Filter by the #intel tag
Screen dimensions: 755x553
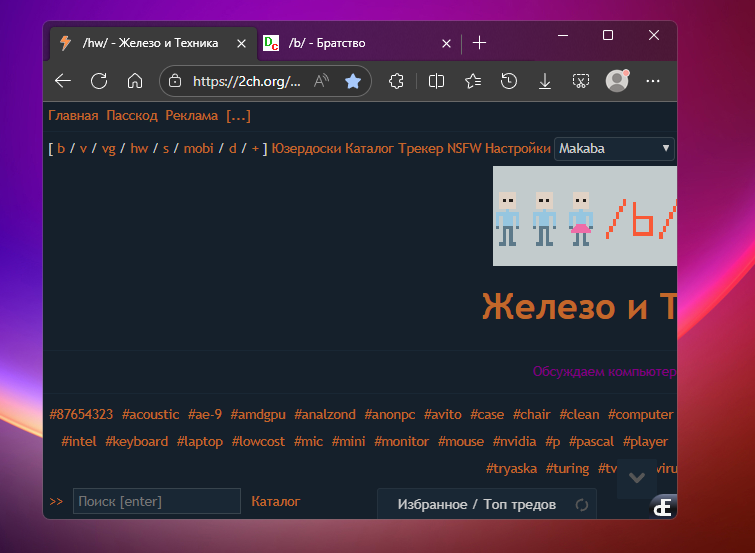pyautogui.click(x=78, y=441)
